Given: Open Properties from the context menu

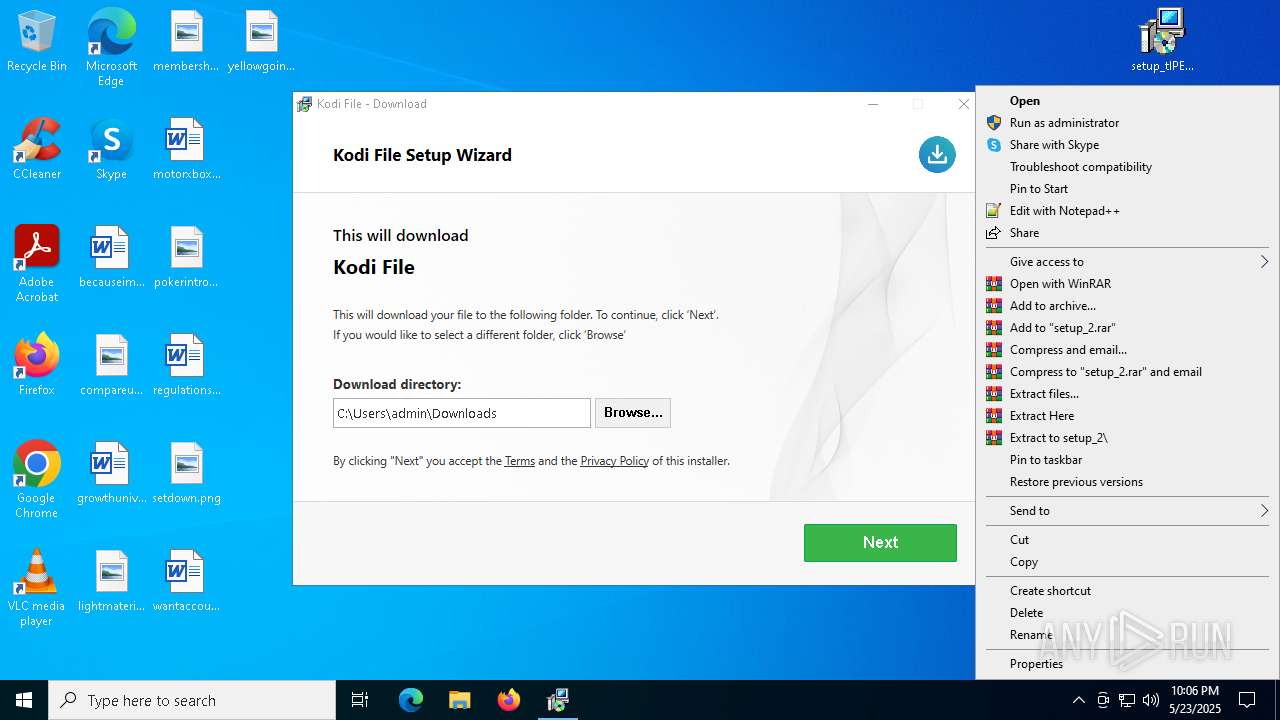Looking at the screenshot, I should click(x=1127, y=664).
